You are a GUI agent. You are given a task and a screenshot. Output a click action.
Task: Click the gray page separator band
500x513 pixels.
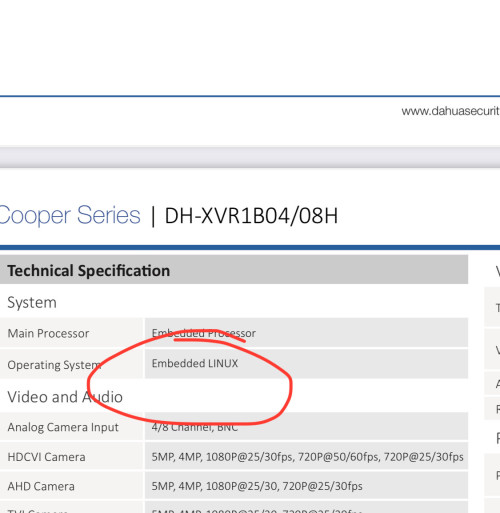250,157
